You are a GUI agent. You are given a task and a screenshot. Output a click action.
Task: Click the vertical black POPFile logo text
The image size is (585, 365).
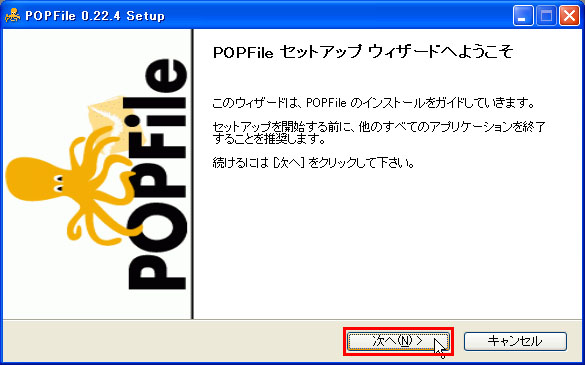[x=157, y=175]
